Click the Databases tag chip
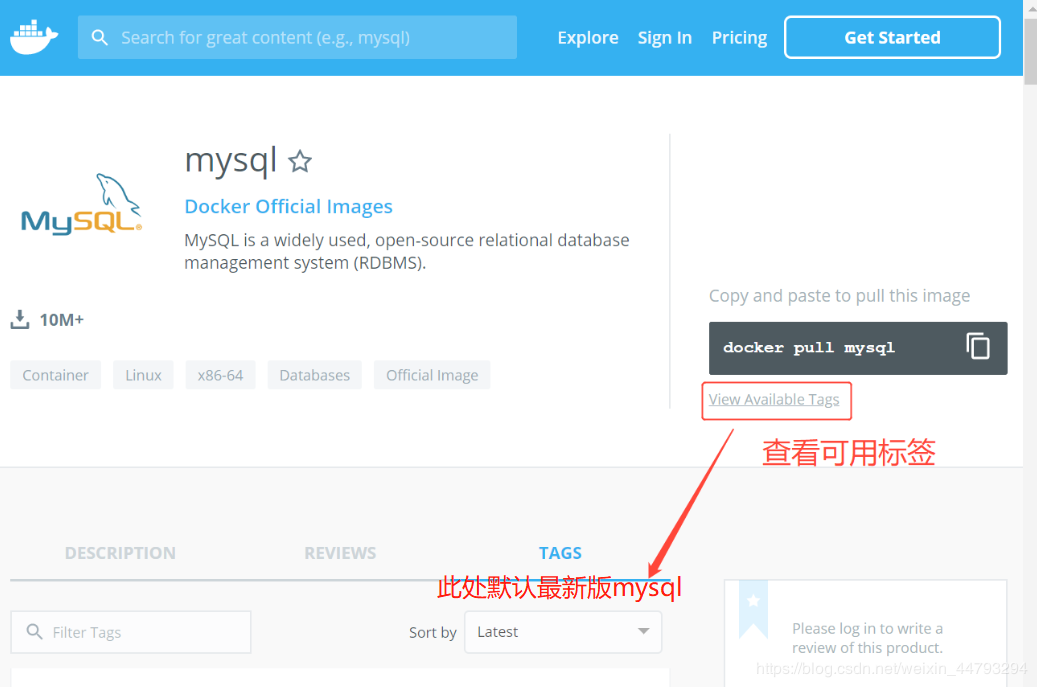This screenshot has height=687, width=1037. 315,375
